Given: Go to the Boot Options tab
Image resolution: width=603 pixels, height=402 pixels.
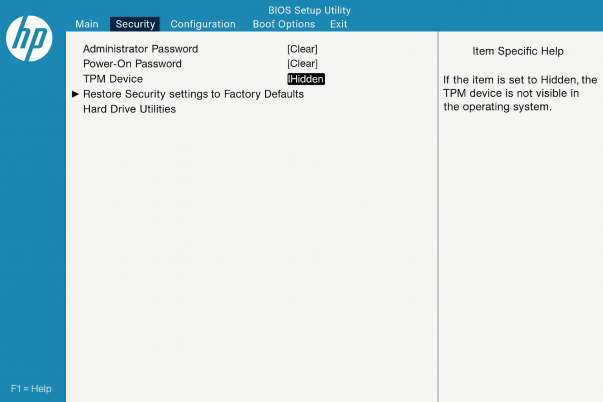Looking at the screenshot, I should [284, 24].
